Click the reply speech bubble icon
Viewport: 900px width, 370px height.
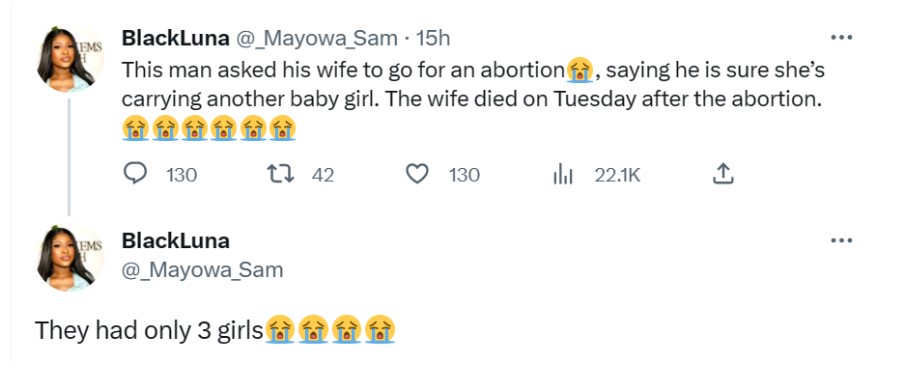coord(135,174)
